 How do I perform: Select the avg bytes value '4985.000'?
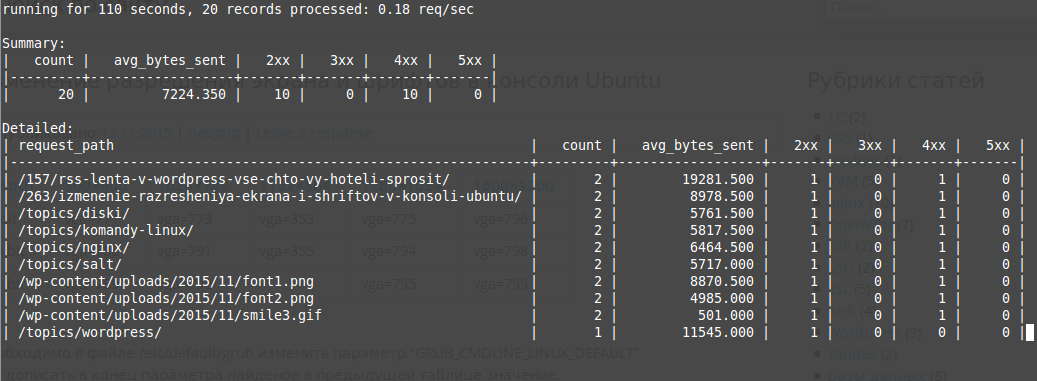coord(722,298)
